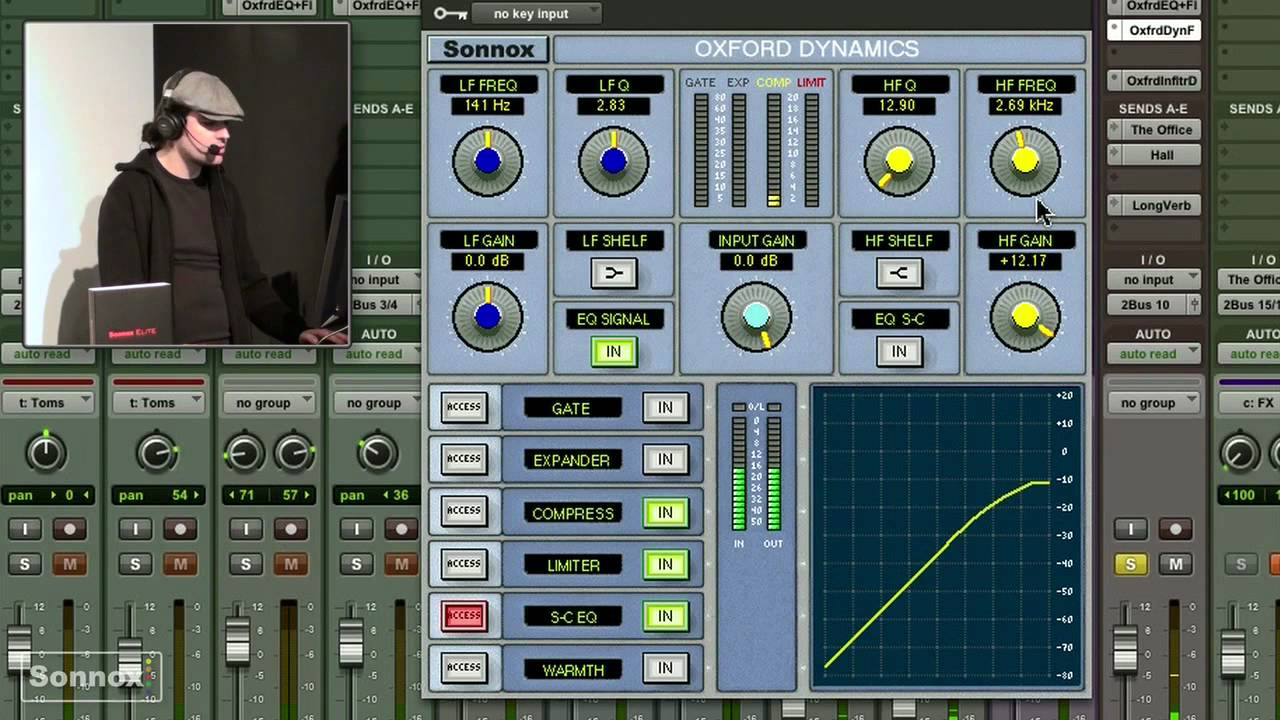
Task: Adjust the HF GAIN knob
Action: 1025,317
